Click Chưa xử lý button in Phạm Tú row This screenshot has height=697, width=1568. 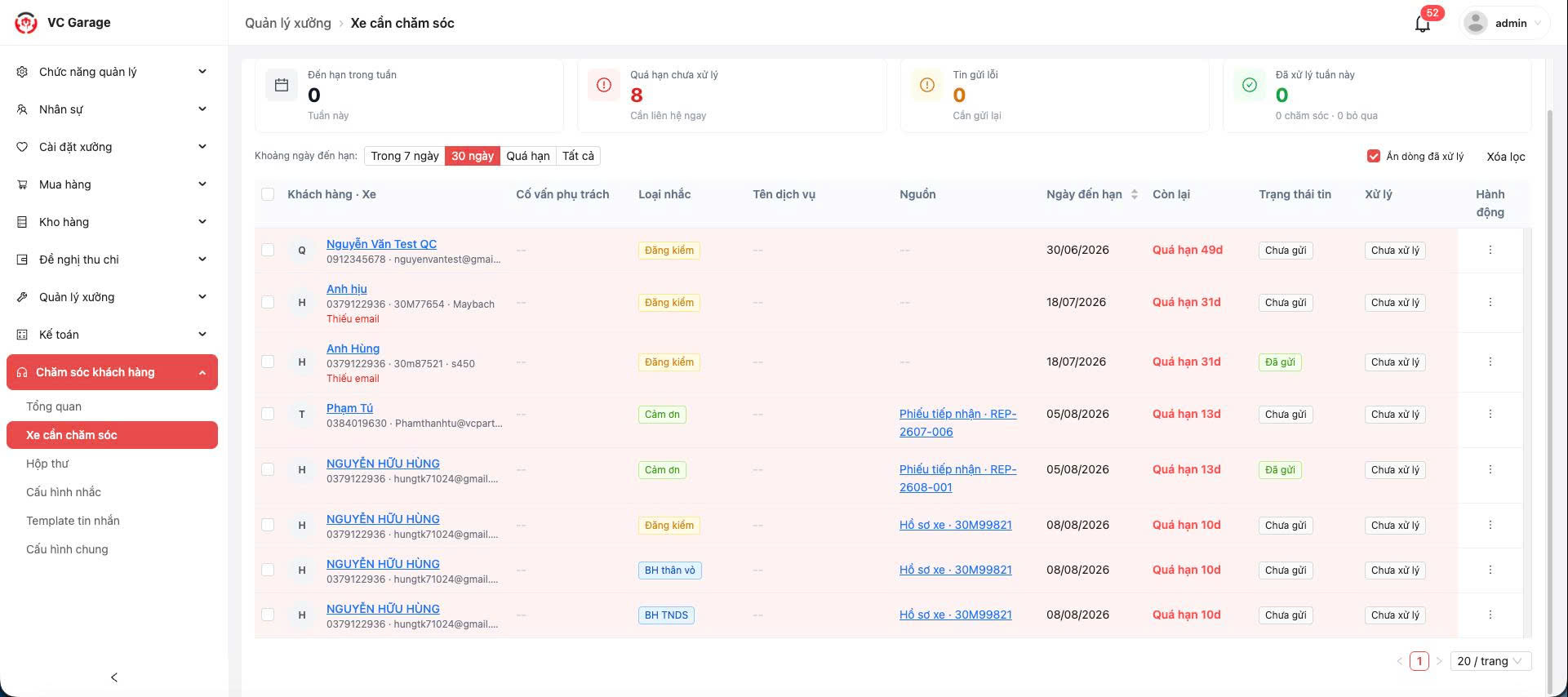click(1395, 414)
